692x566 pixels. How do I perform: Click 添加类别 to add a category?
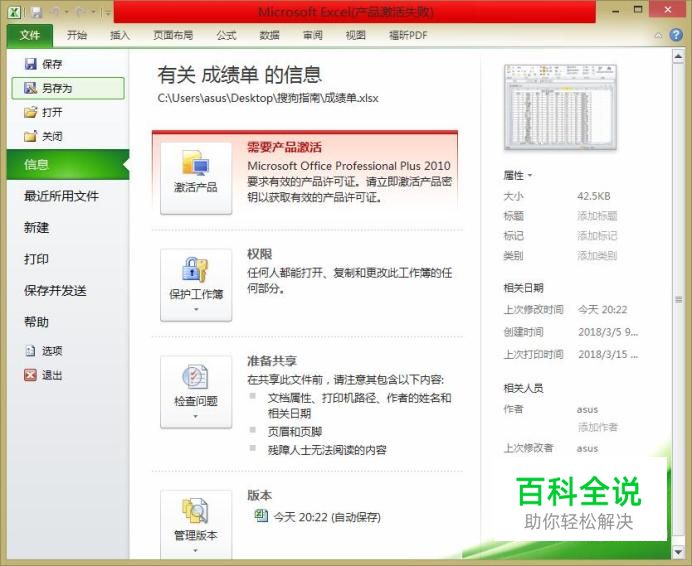(597, 256)
